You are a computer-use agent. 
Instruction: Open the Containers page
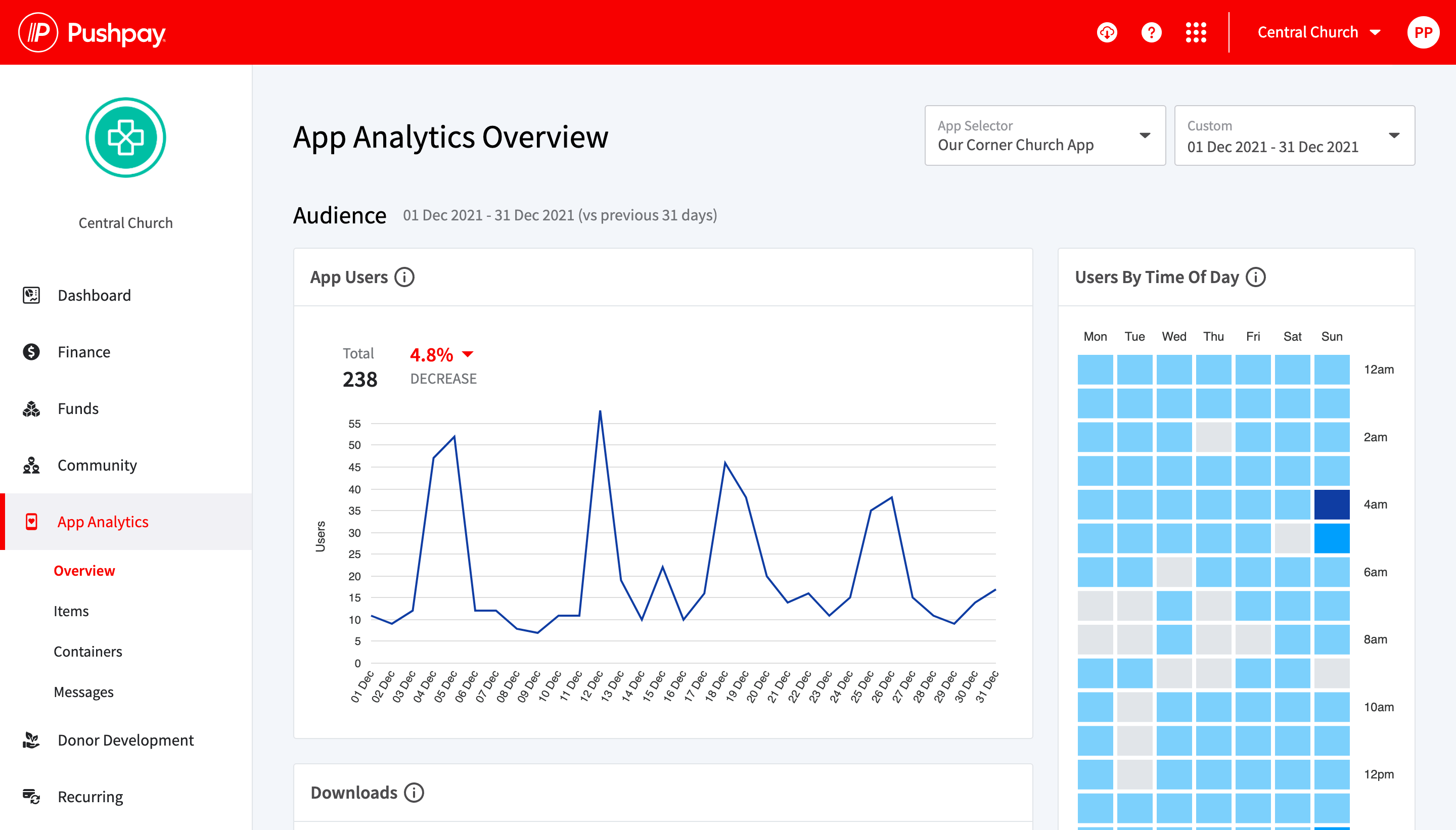point(88,652)
